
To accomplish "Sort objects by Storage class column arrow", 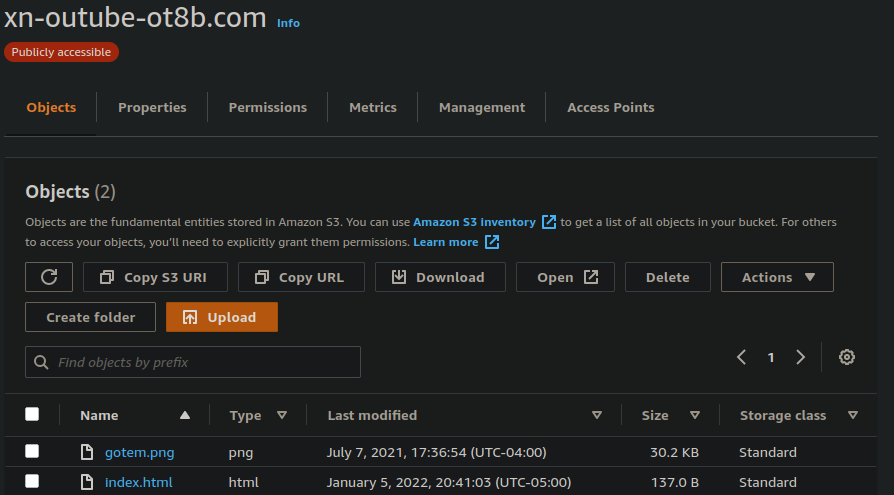I will tap(853, 415).
